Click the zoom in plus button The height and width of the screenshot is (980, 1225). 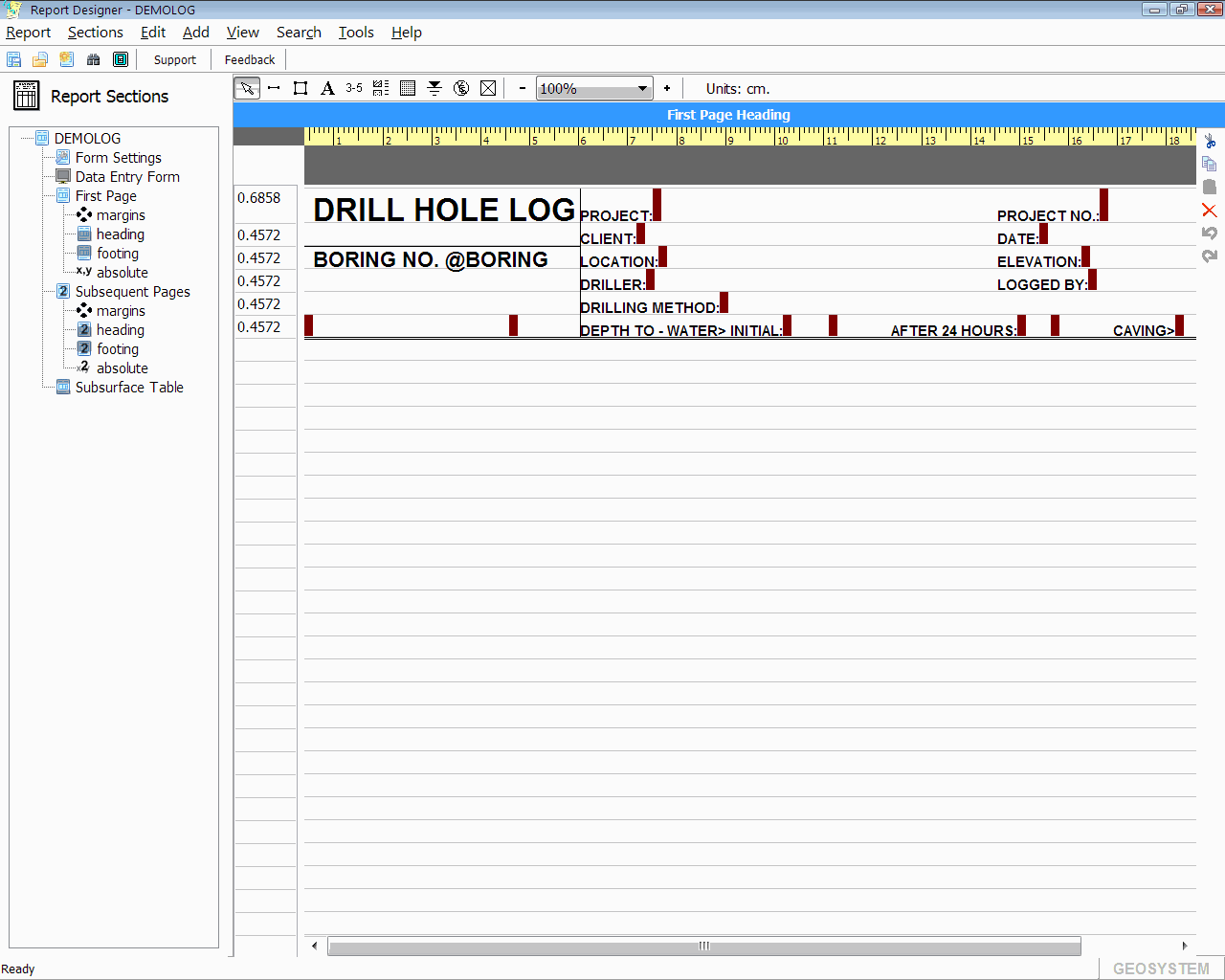[667, 88]
